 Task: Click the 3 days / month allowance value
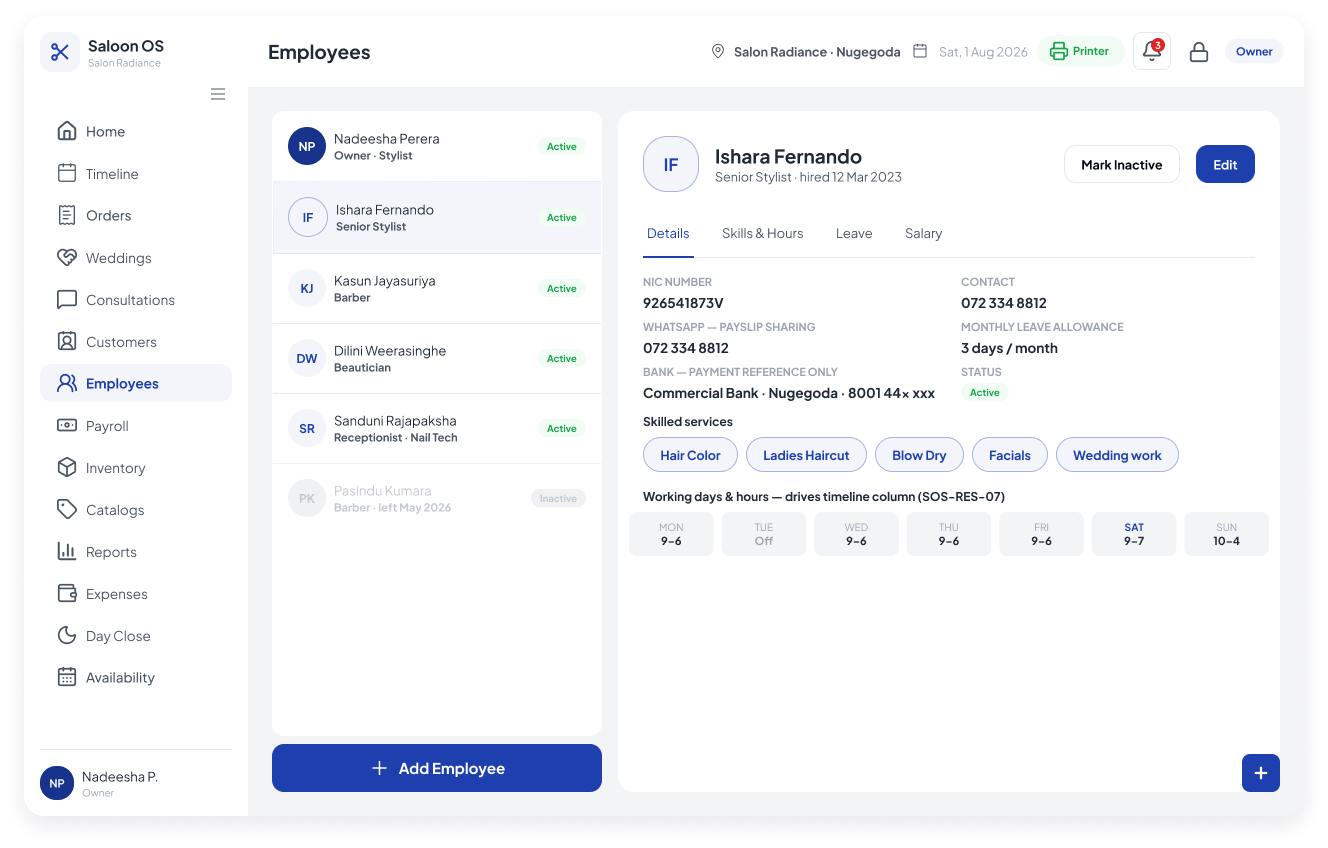click(x=1009, y=348)
